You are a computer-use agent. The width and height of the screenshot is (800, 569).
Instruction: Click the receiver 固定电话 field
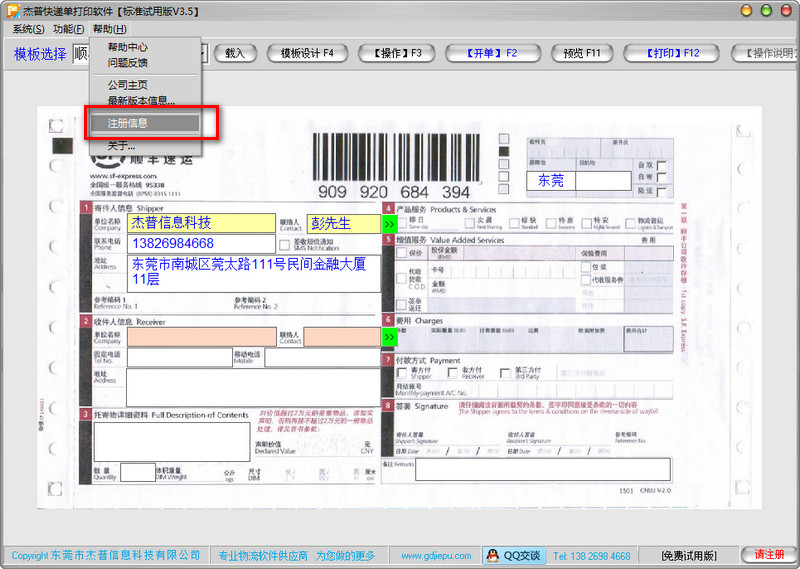pyautogui.click(x=180, y=358)
